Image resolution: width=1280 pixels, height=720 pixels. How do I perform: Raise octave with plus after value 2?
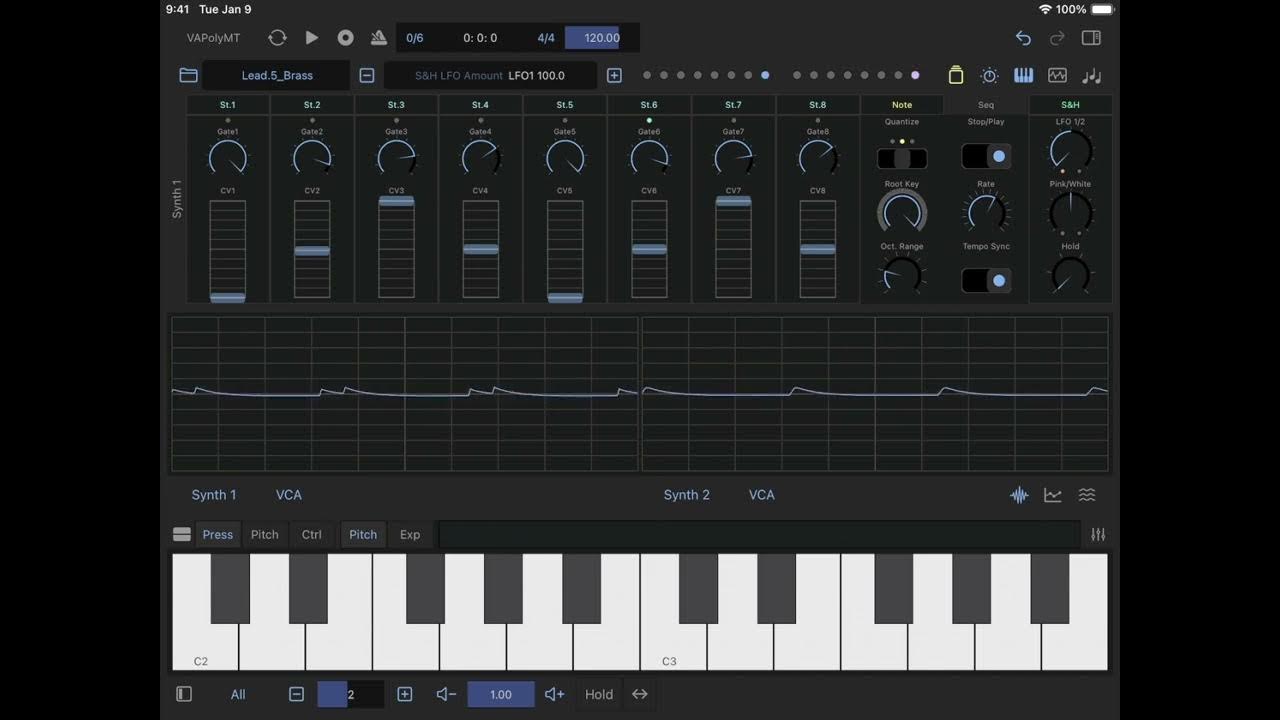pos(405,694)
